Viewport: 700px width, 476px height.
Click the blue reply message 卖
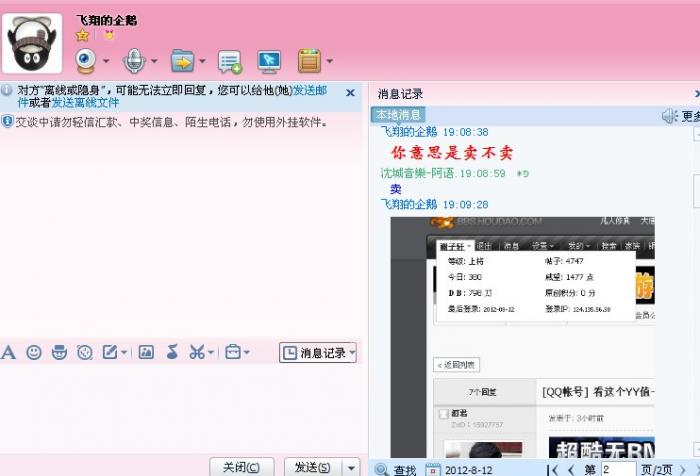pyautogui.click(x=396, y=189)
